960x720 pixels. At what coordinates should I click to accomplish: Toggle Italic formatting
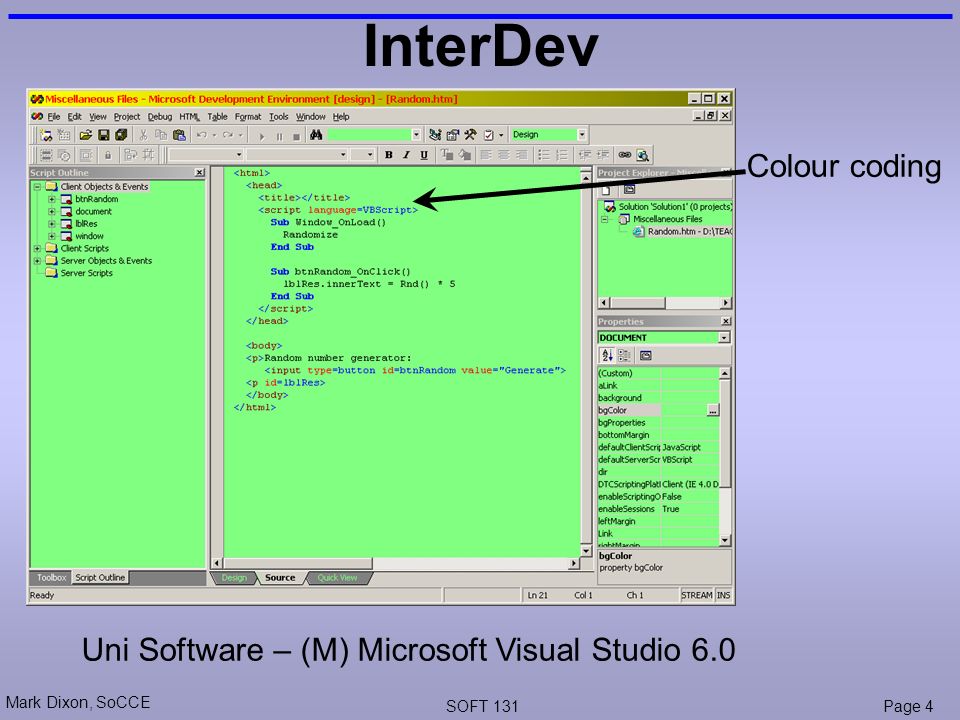point(406,155)
